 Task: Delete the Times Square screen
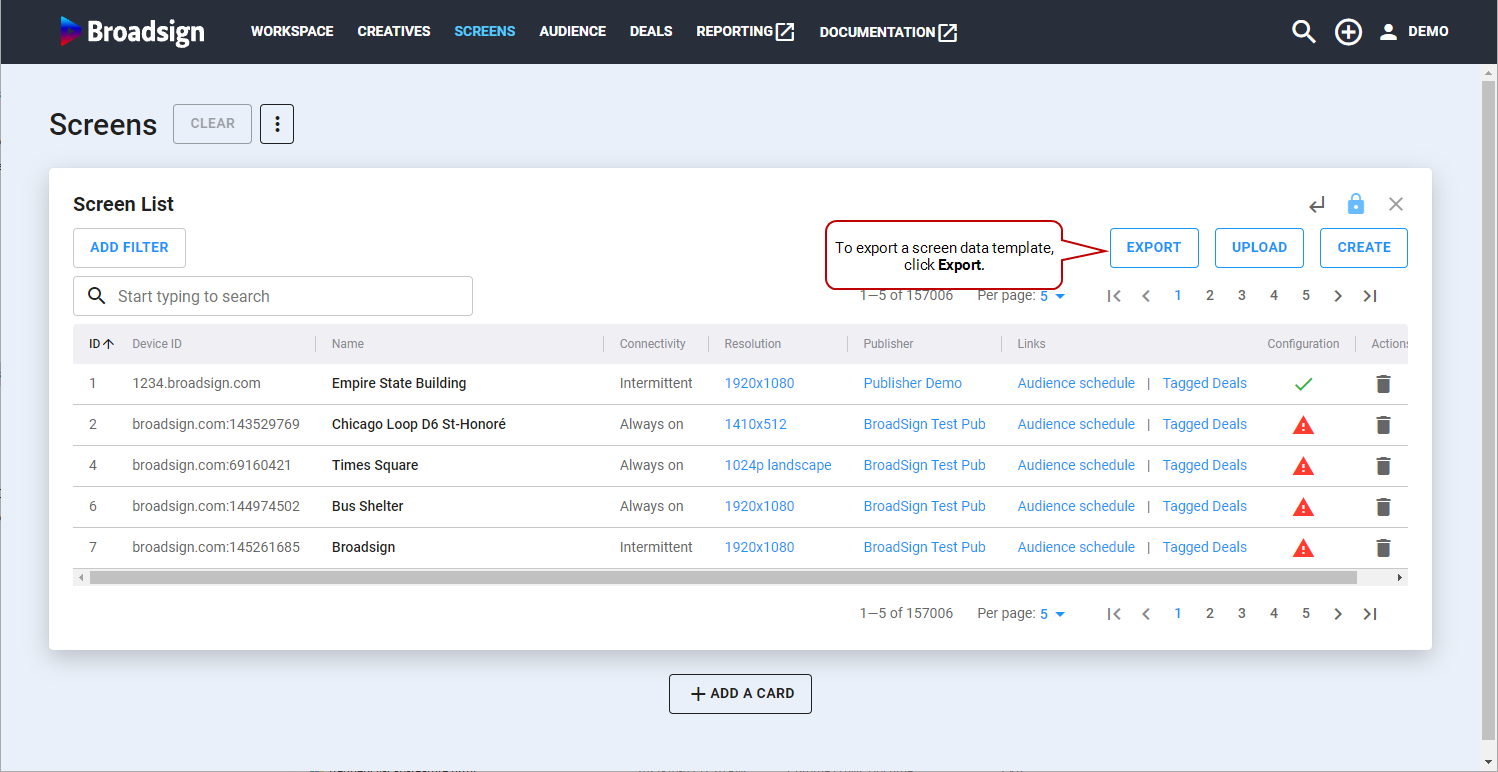(1383, 466)
